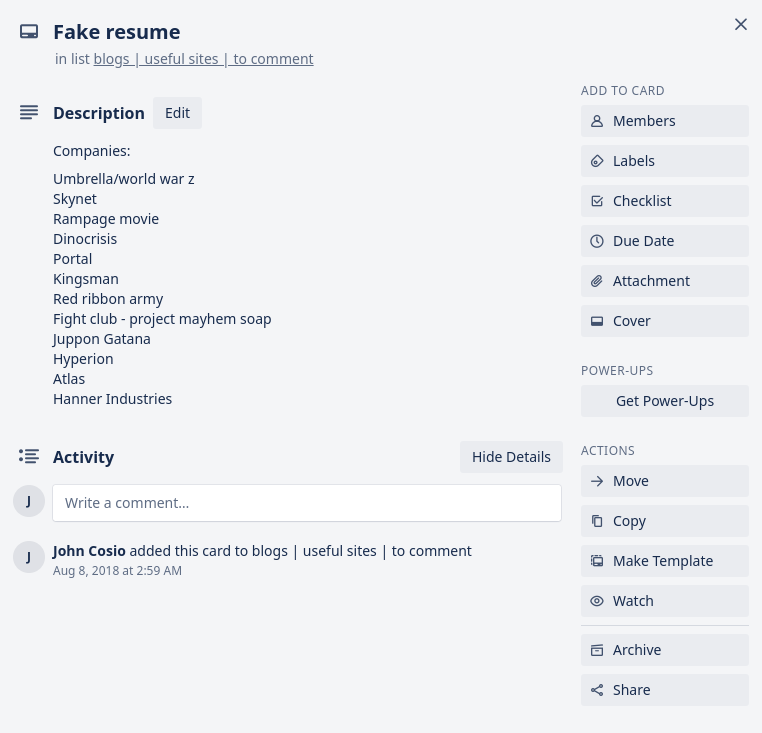This screenshot has height=733, width=762.
Task: Make Template from this card
Action: pyautogui.click(x=663, y=561)
